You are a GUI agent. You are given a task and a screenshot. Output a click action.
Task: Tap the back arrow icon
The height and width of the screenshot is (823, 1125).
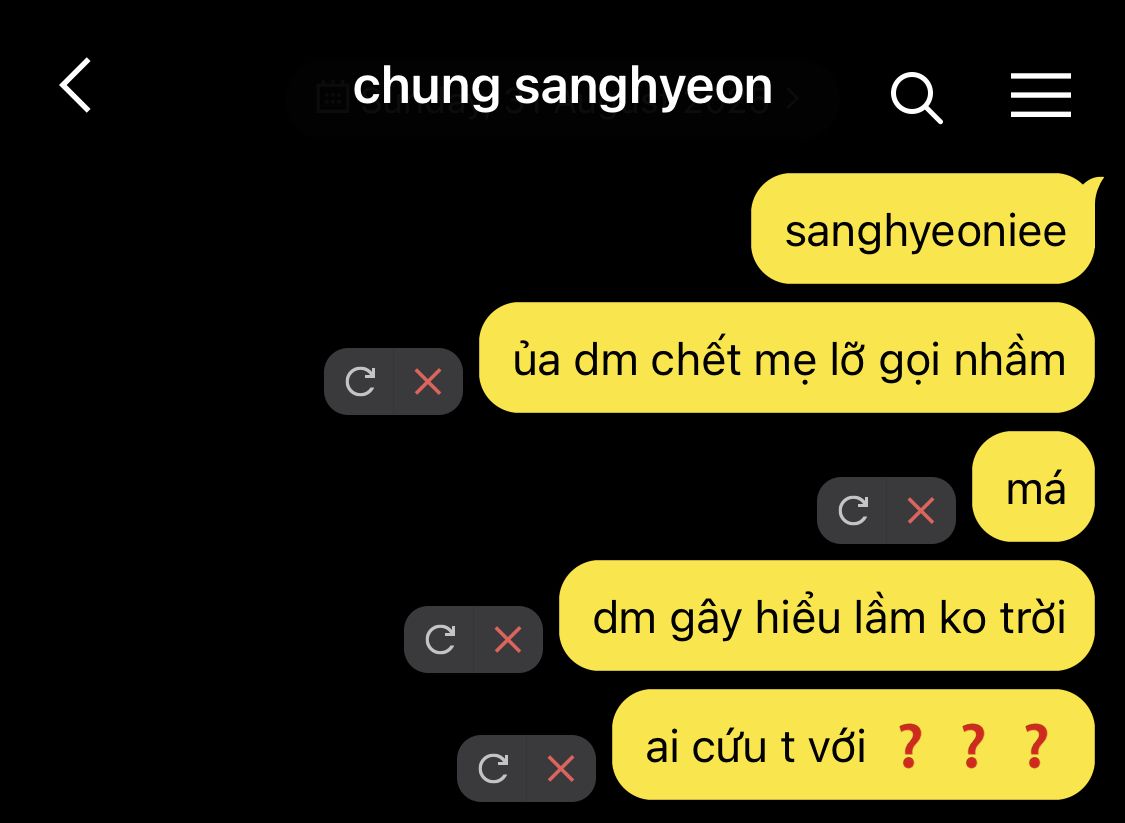pyautogui.click(x=75, y=85)
